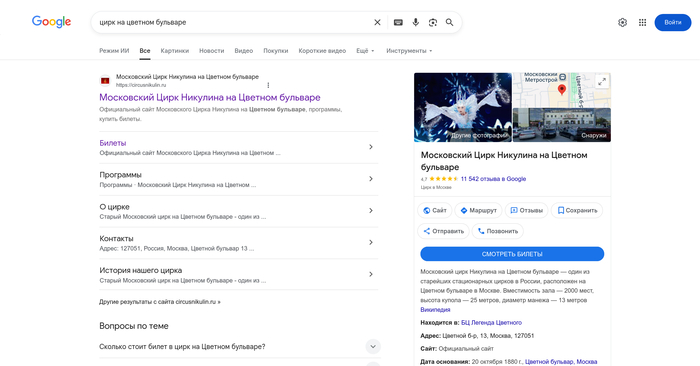
Task: Open 11 542 отзыва в Google link
Action: click(493, 179)
